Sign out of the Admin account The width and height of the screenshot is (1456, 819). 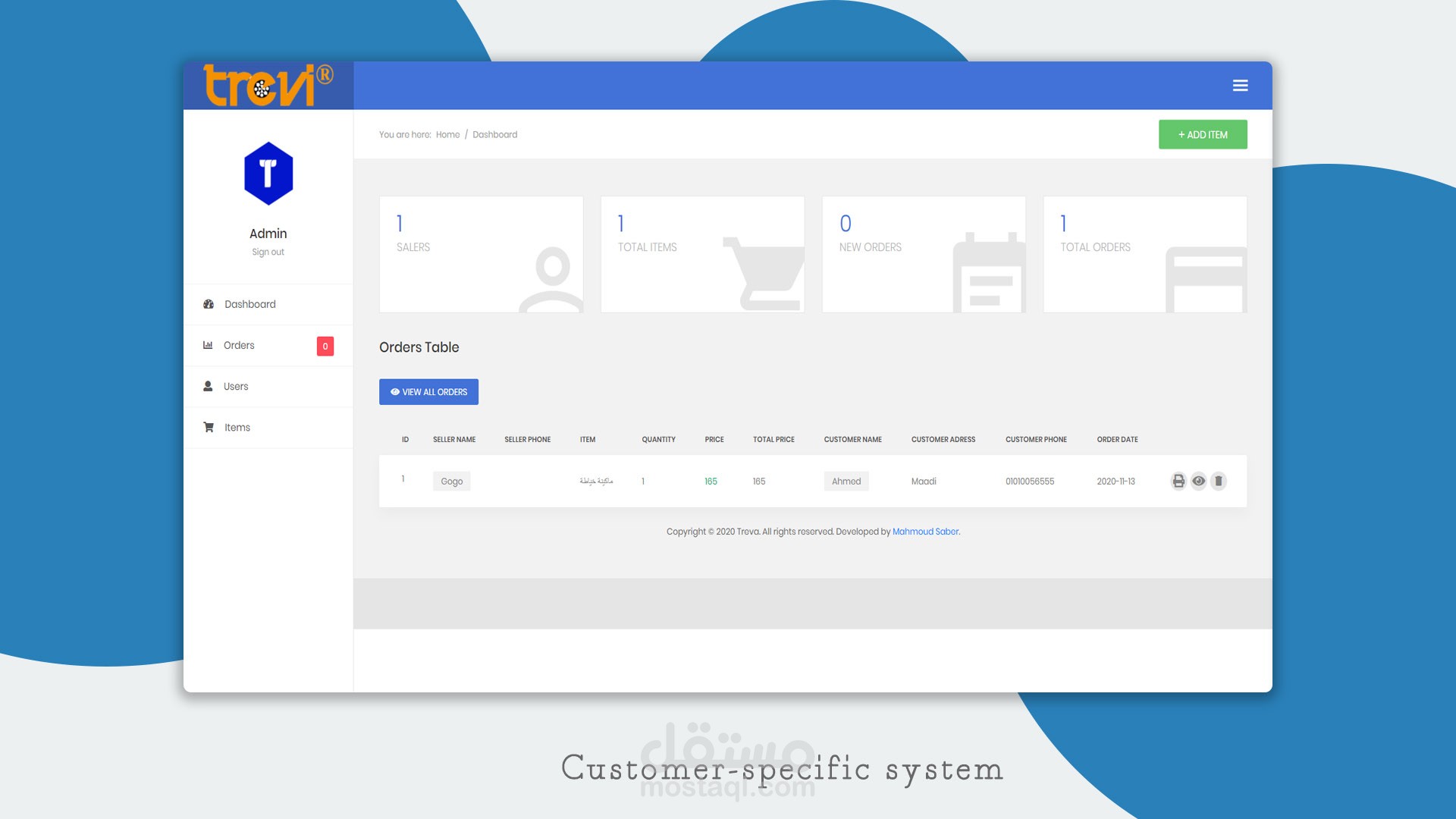pyautogui.click(x=268, y=252)
